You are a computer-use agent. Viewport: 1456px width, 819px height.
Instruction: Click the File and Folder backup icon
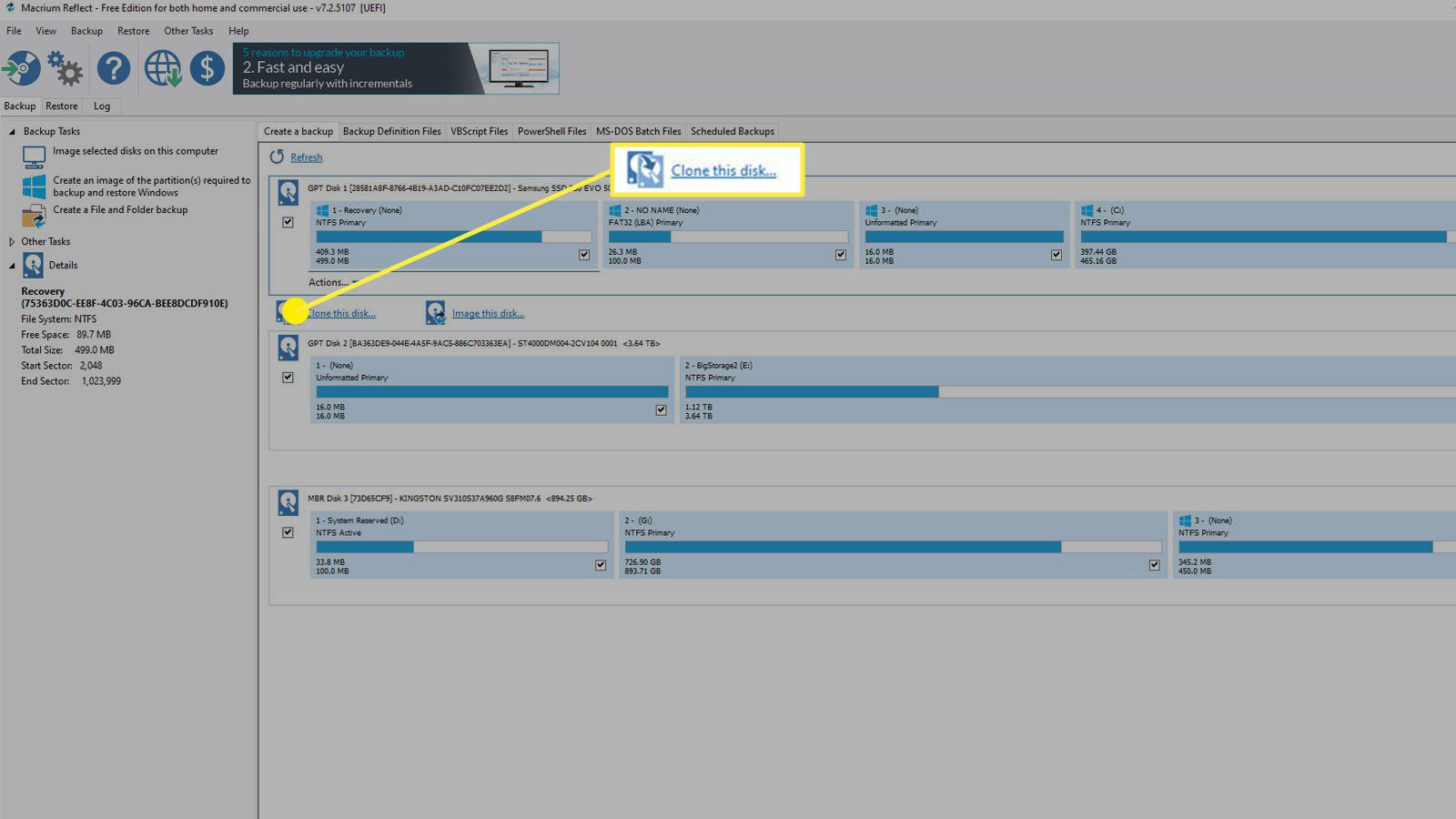(x=34, y=216)
